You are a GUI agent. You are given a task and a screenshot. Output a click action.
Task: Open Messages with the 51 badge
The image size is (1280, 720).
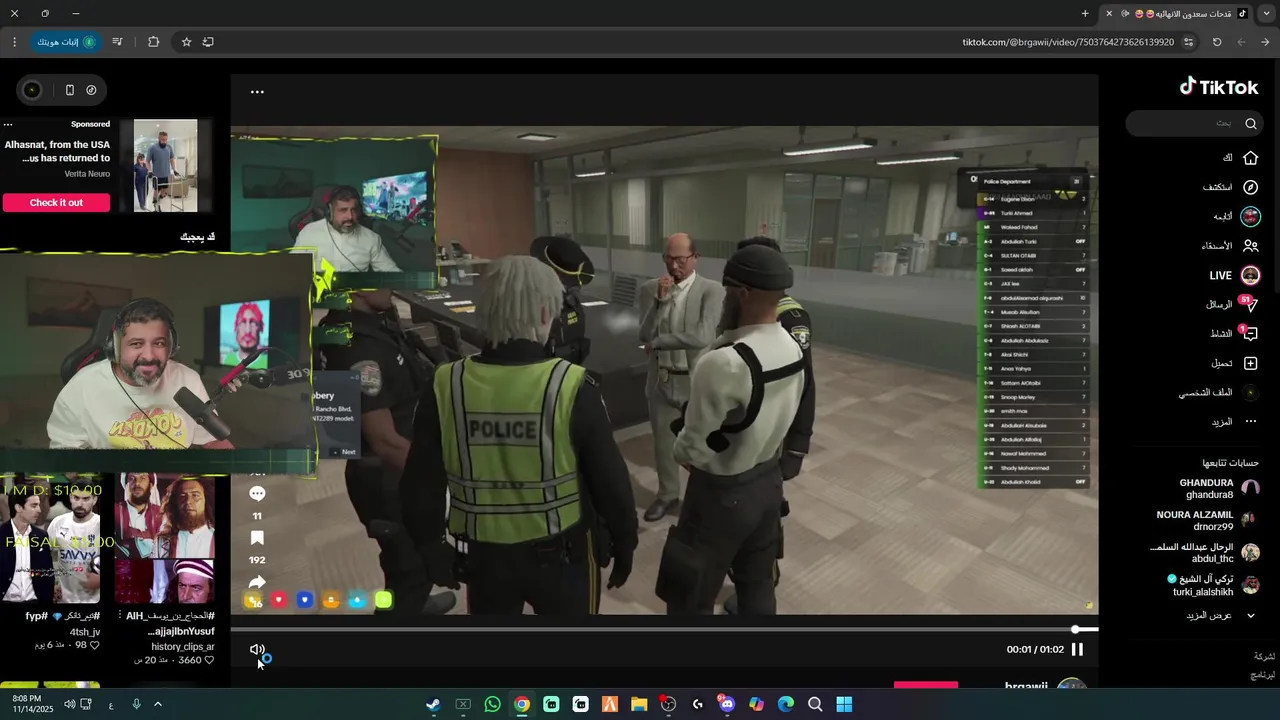tap(1232, 304)
